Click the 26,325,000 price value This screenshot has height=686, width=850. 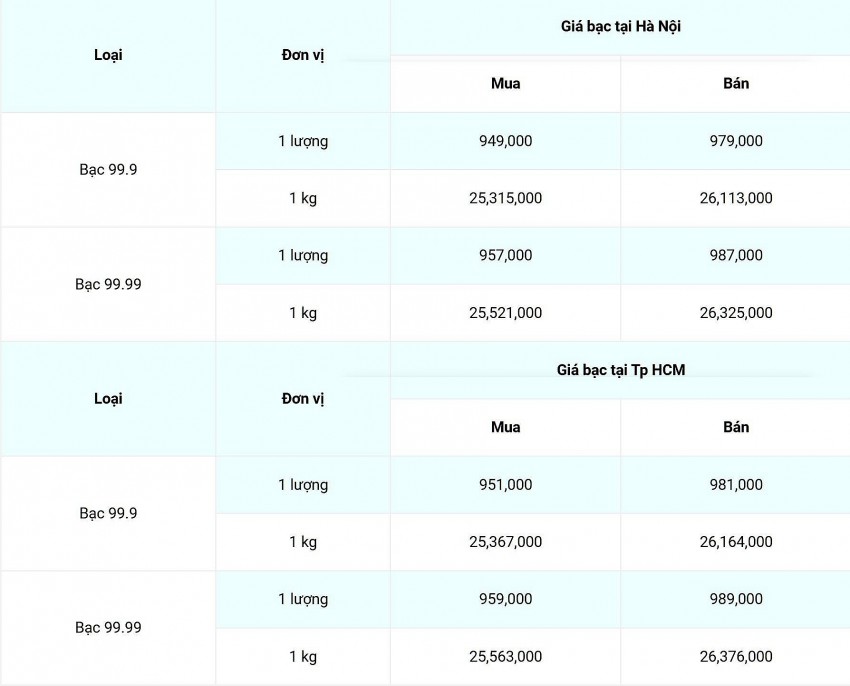click(735, 313)
